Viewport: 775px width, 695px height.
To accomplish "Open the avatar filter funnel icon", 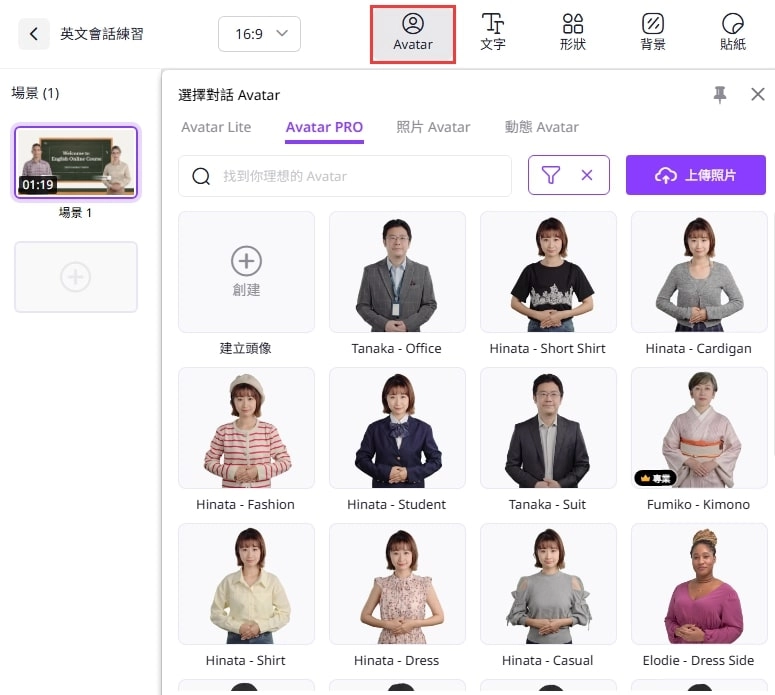I will [551, 175].
